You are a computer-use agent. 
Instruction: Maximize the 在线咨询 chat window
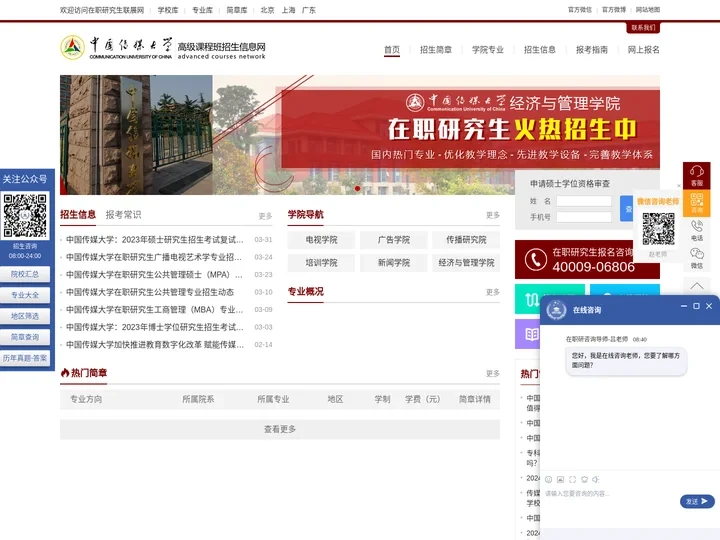[696, 306]
